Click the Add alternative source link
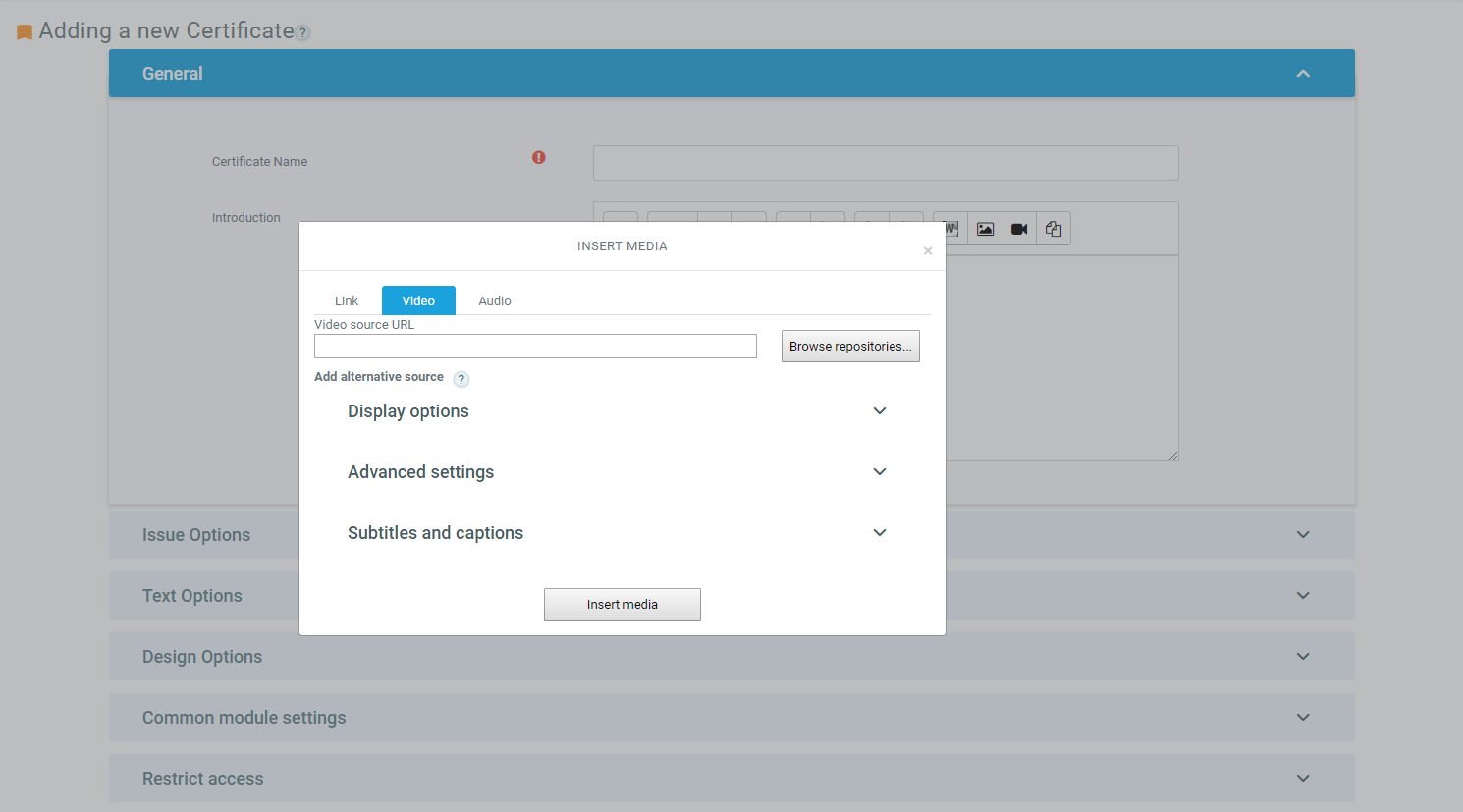Image resolution: width=1463 pixels, height=812 pixels. click(379, 377)
